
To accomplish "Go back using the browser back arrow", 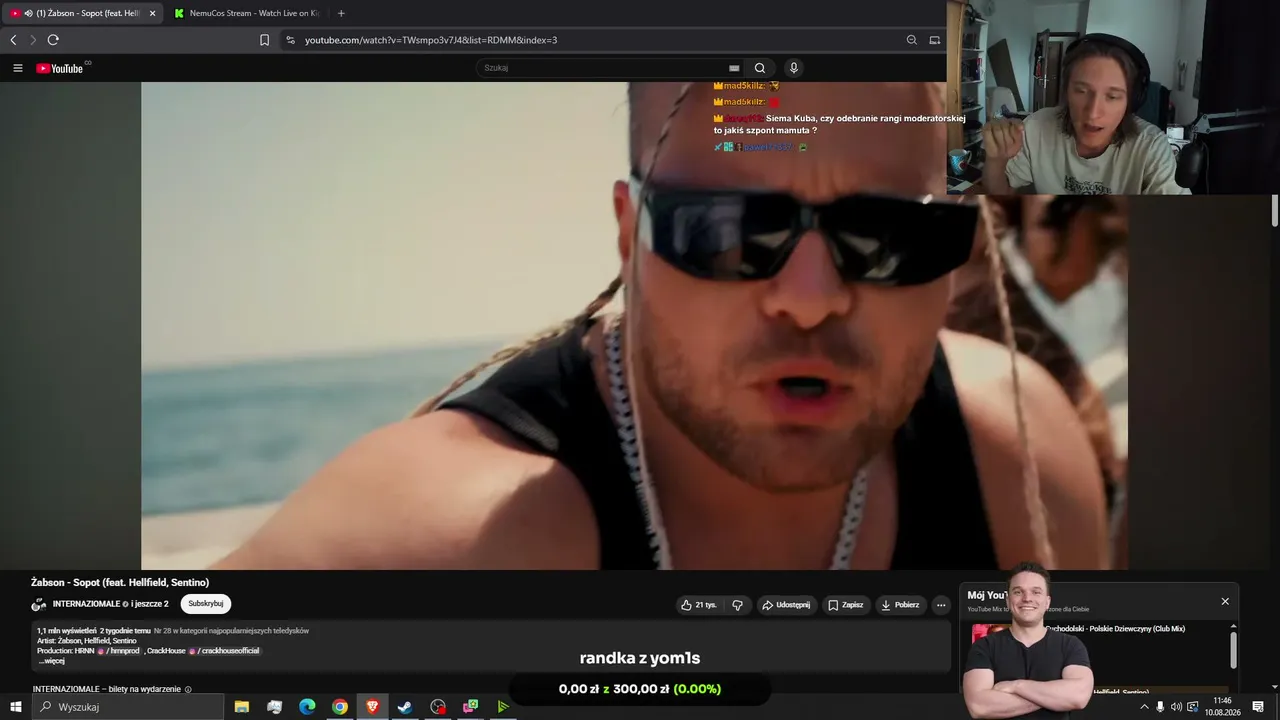I will click(x=13, y=40).
